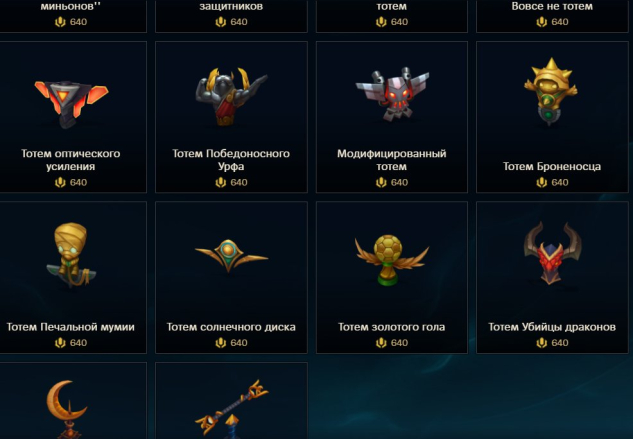Select the card labeled Вовсе не тотем
The height and width of the screenshot is (439, 633).
click(552, 16)
